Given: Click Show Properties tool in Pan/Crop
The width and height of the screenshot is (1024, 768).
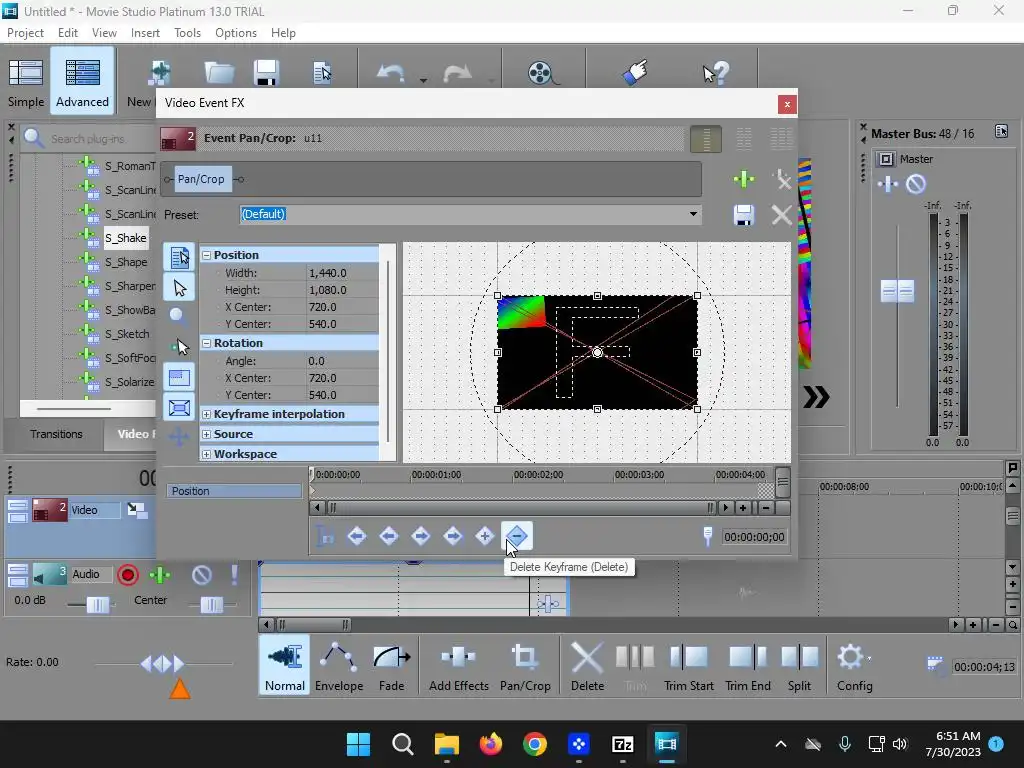Looking at the screenshot, I should pyautogui.click(x=180, y=257).
